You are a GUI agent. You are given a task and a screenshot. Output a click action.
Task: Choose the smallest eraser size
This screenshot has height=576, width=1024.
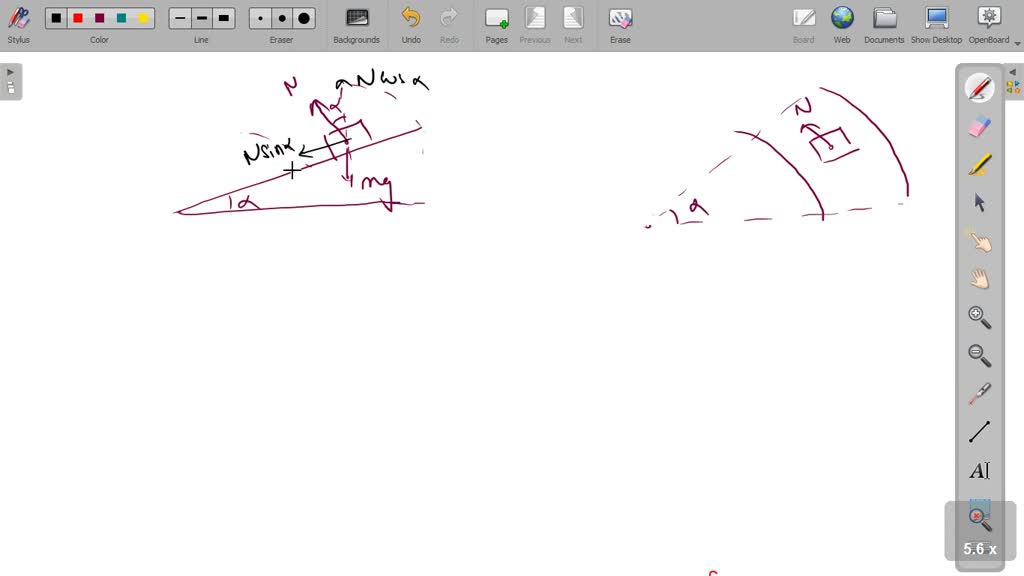pos(261,18)
